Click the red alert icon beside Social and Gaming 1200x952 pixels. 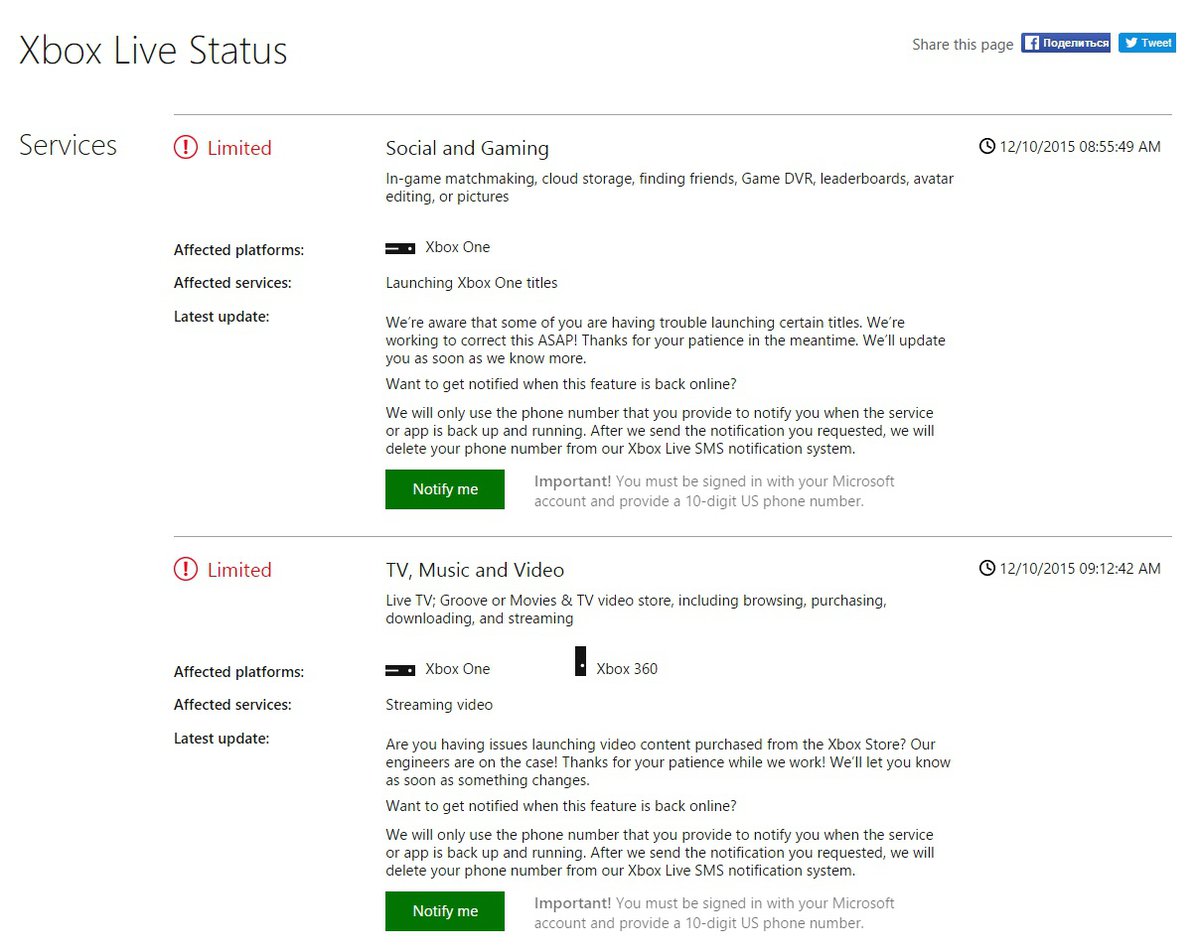pos(186,148)
